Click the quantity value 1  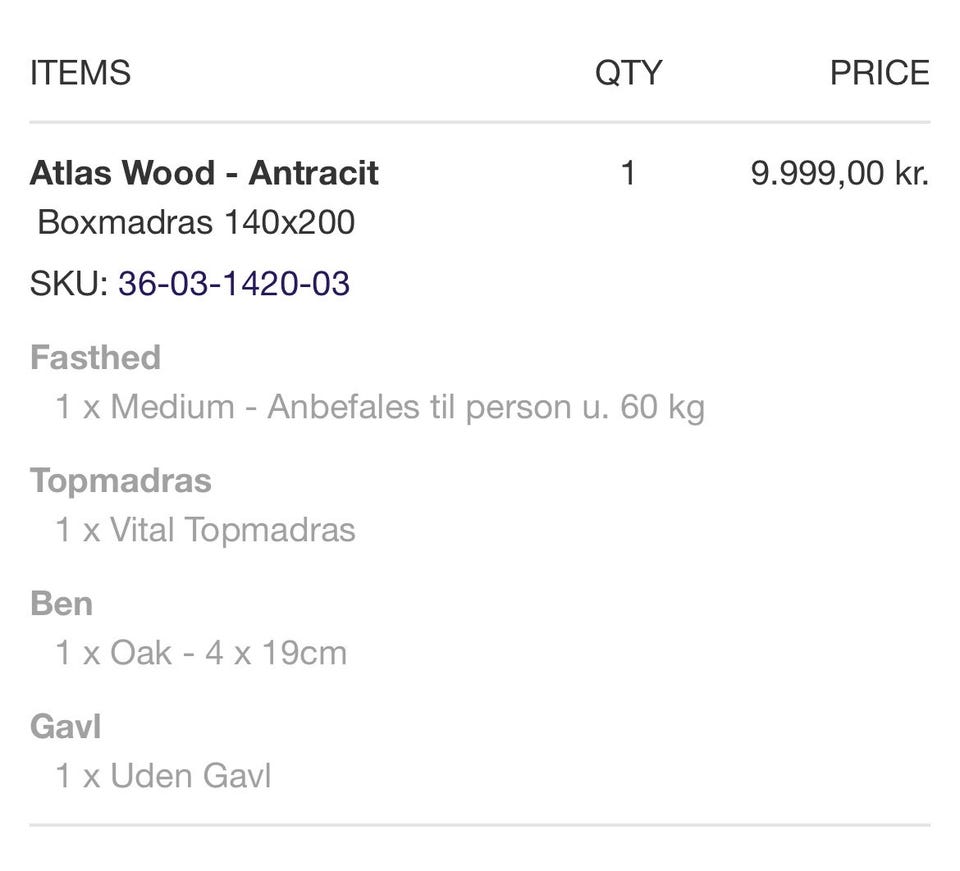628,173
